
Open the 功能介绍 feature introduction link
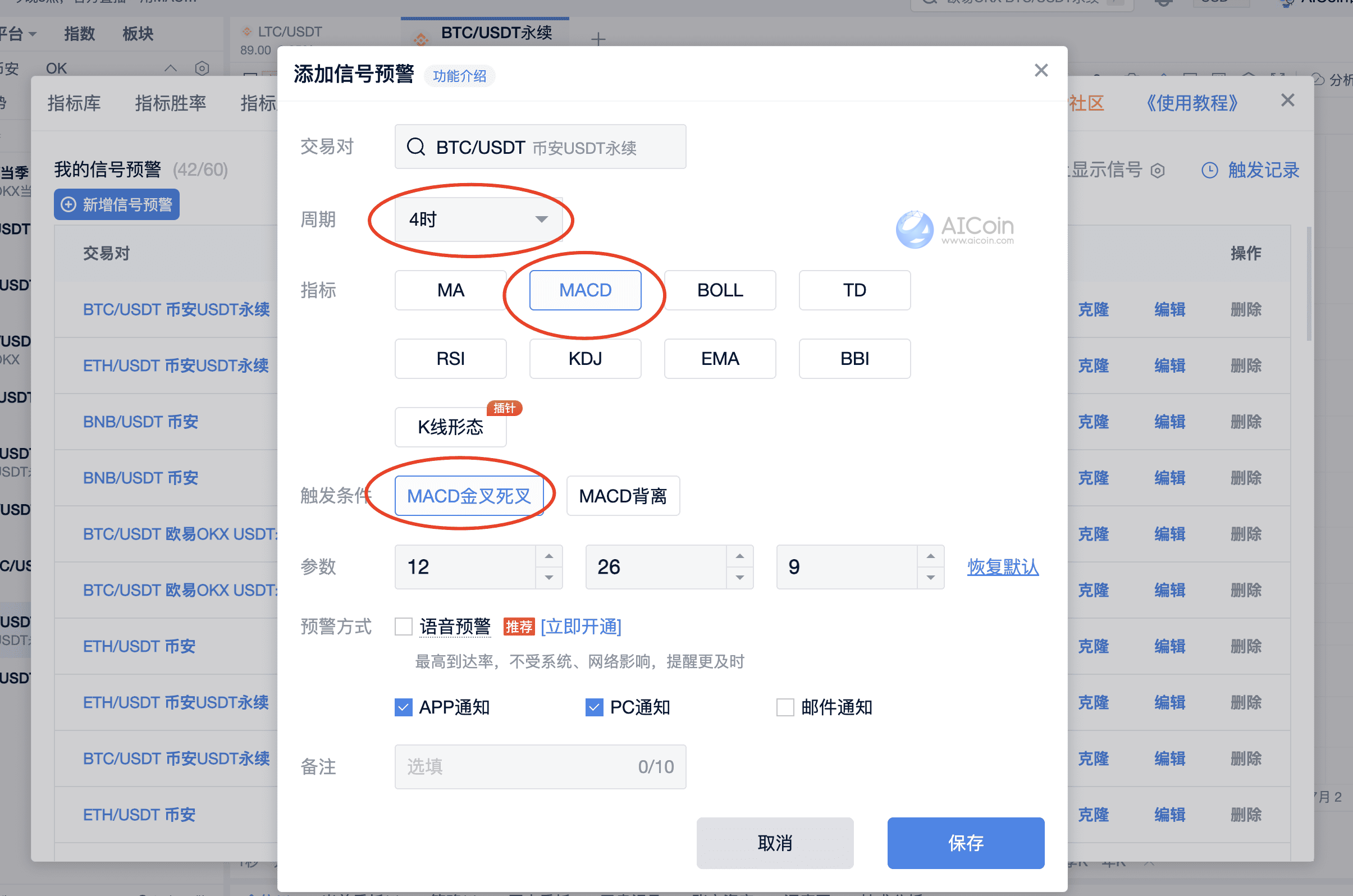[x=459, y=76]
